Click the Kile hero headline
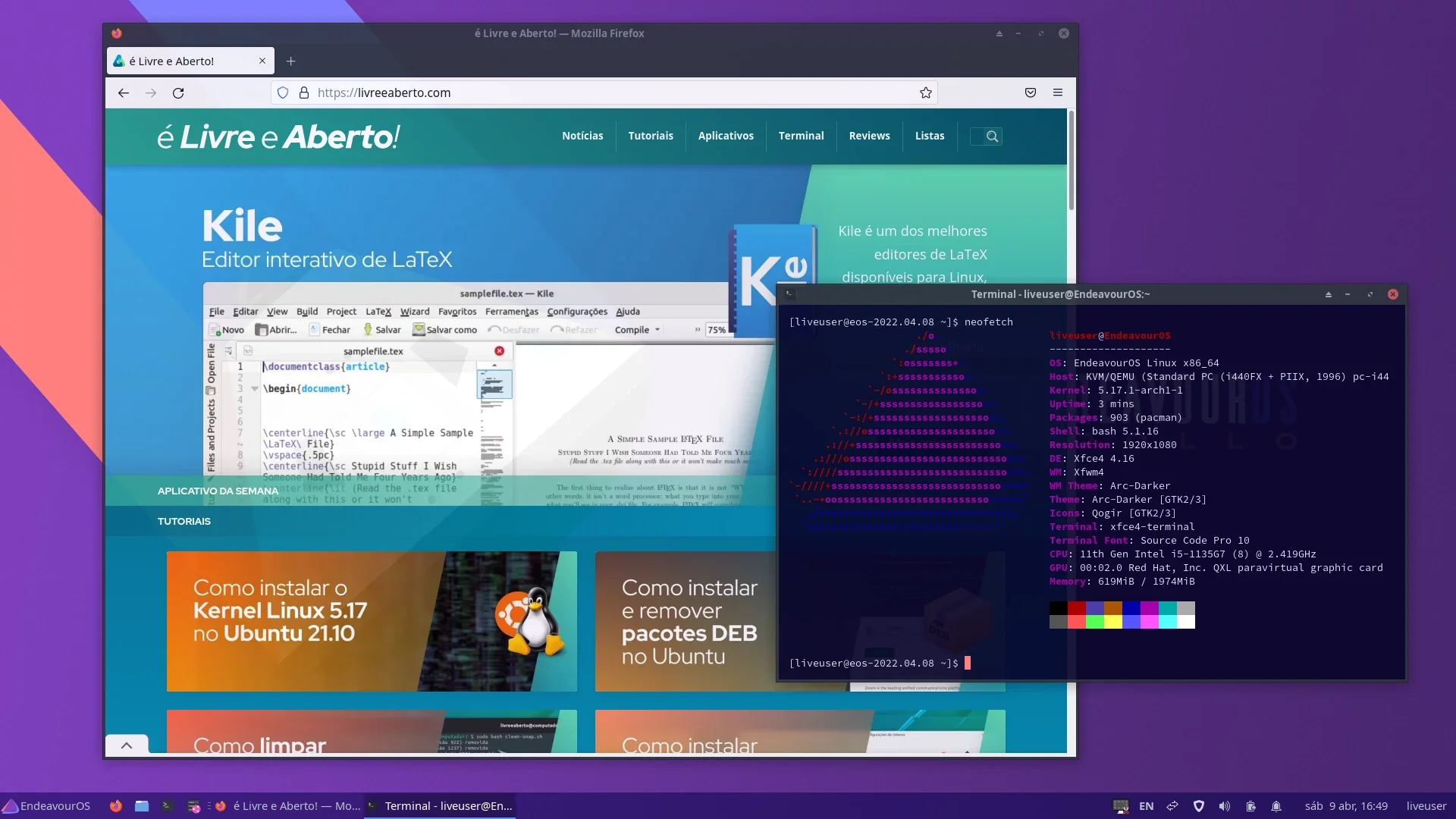This screenshot has width=1456, height=819. 243,226
